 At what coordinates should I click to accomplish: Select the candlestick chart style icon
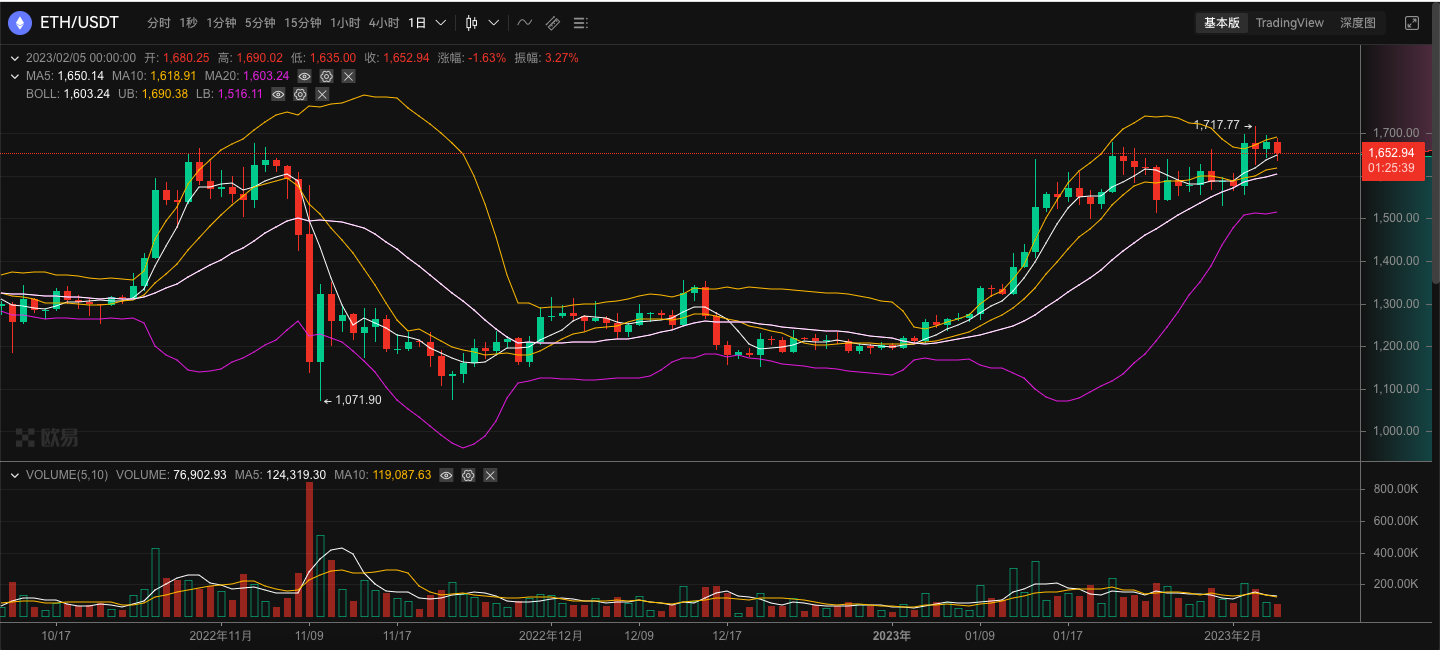pos(470,22)
